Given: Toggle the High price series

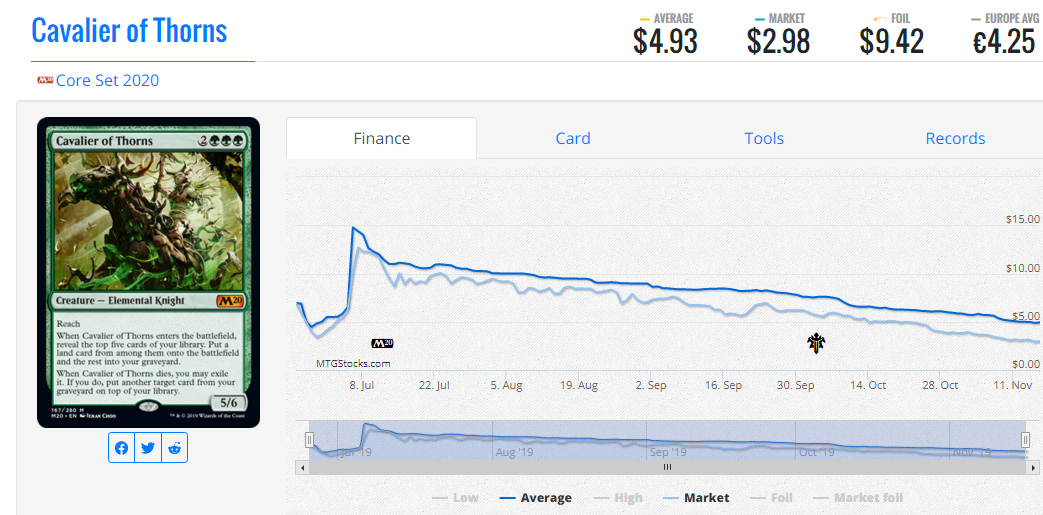Looking at the screenshot, I should [619, 498].
